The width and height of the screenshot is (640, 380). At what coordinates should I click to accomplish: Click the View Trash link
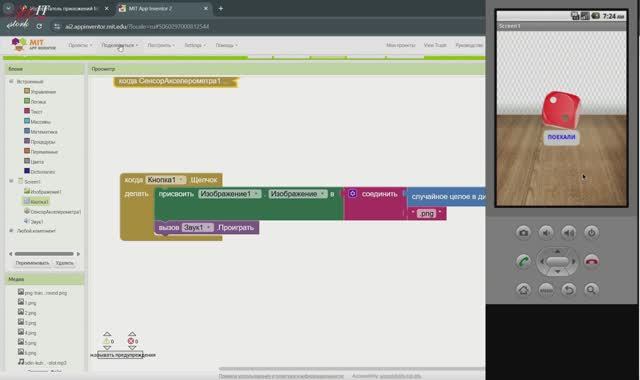(435, 45)
